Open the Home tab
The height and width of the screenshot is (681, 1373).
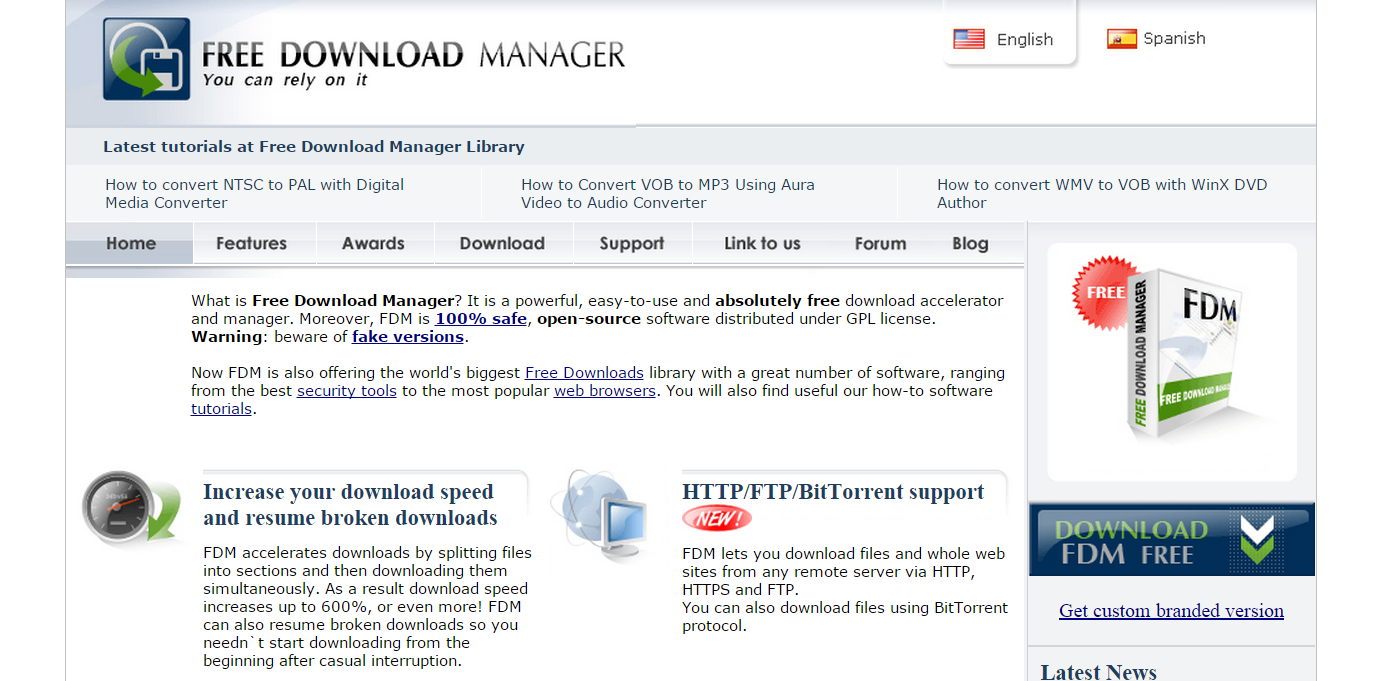(130, 243)
